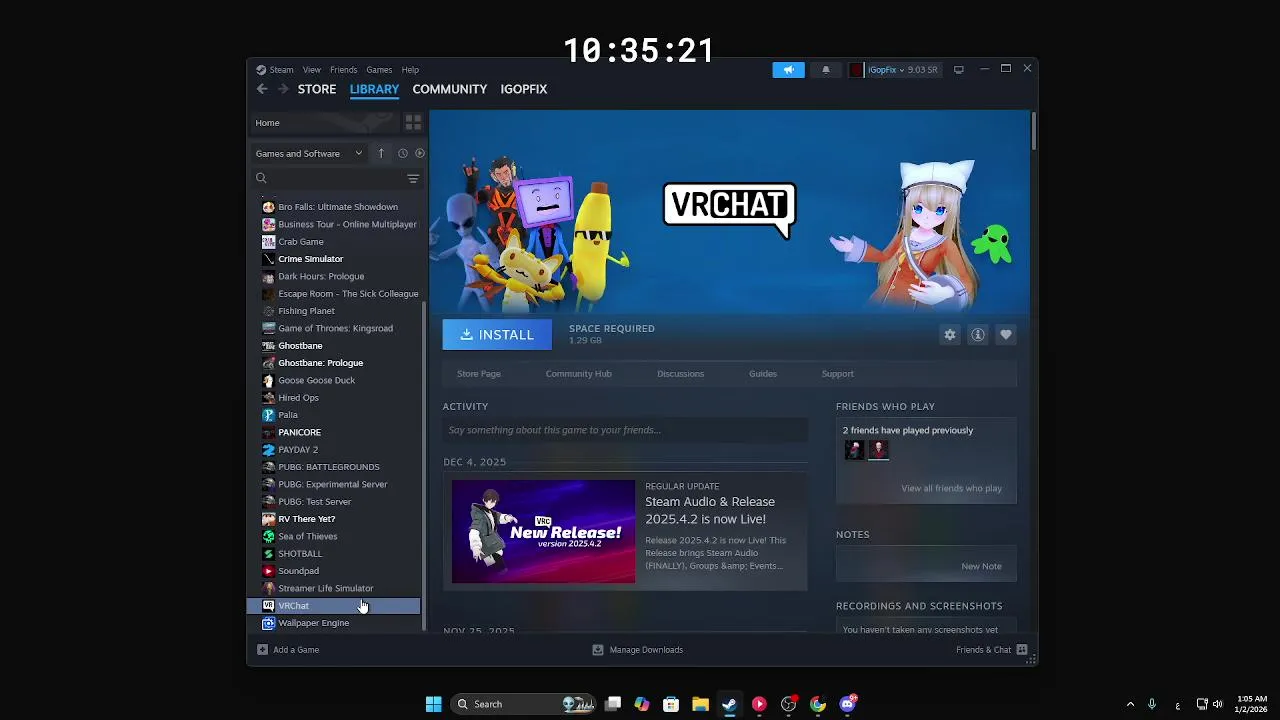
Task: Go back with the left arrow
Action: coord(262,89)
